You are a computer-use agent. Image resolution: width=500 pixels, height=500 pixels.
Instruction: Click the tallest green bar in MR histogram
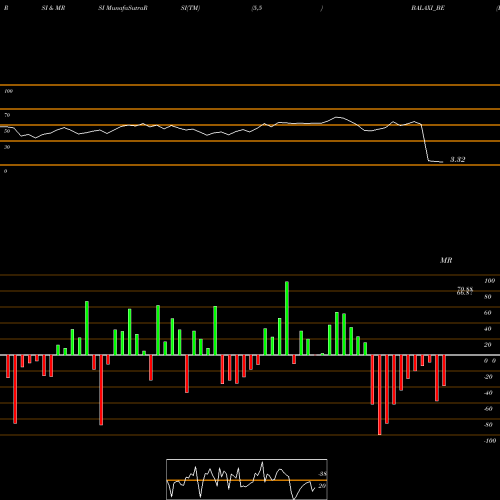coord(287,318)
